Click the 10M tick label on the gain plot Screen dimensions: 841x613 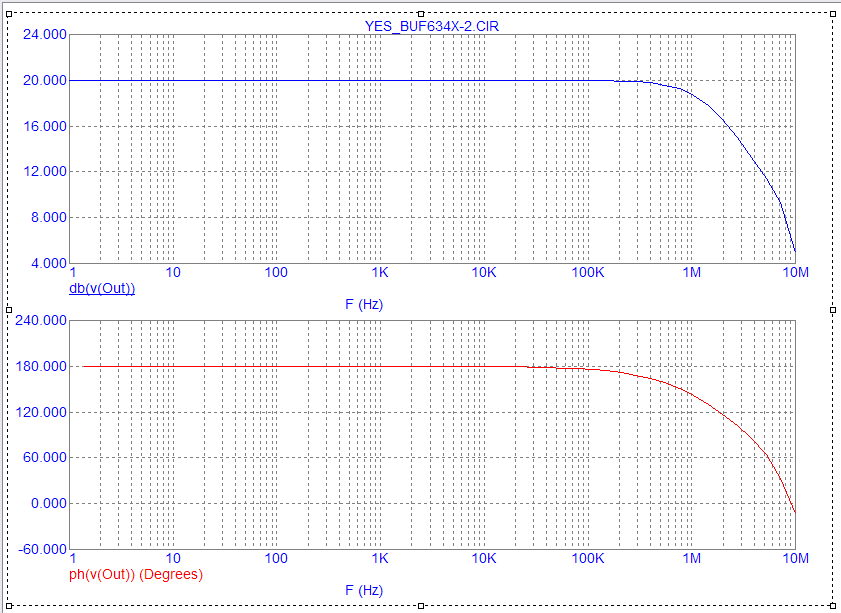click(x=795, y=272)
